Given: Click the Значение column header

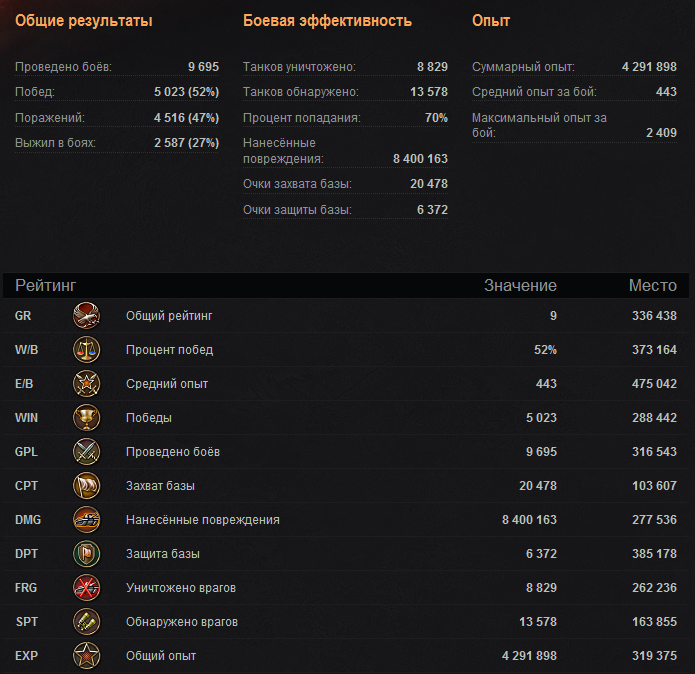Looking at the screenshot, I should [520, 286].
